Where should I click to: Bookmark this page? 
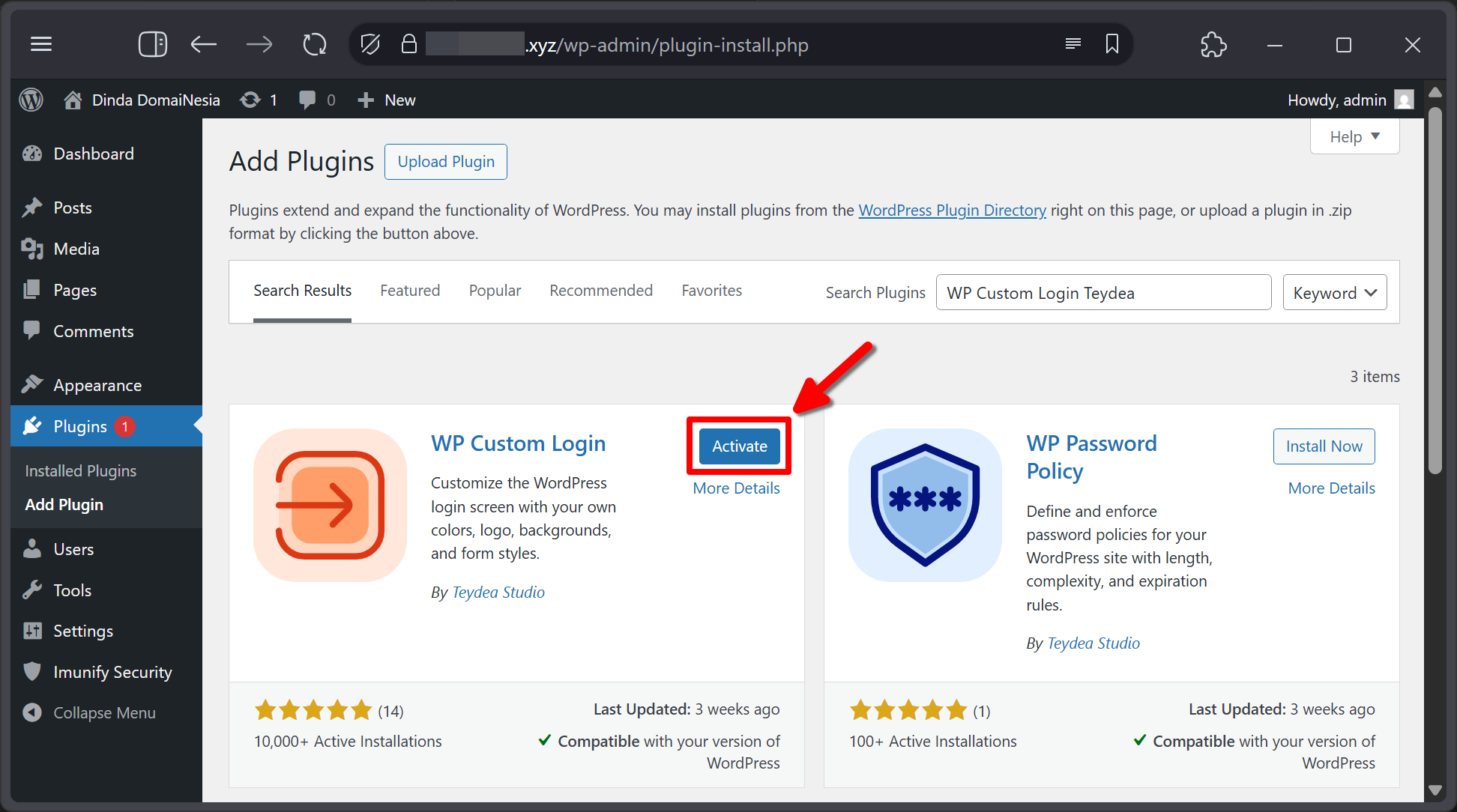[1112, 44]
